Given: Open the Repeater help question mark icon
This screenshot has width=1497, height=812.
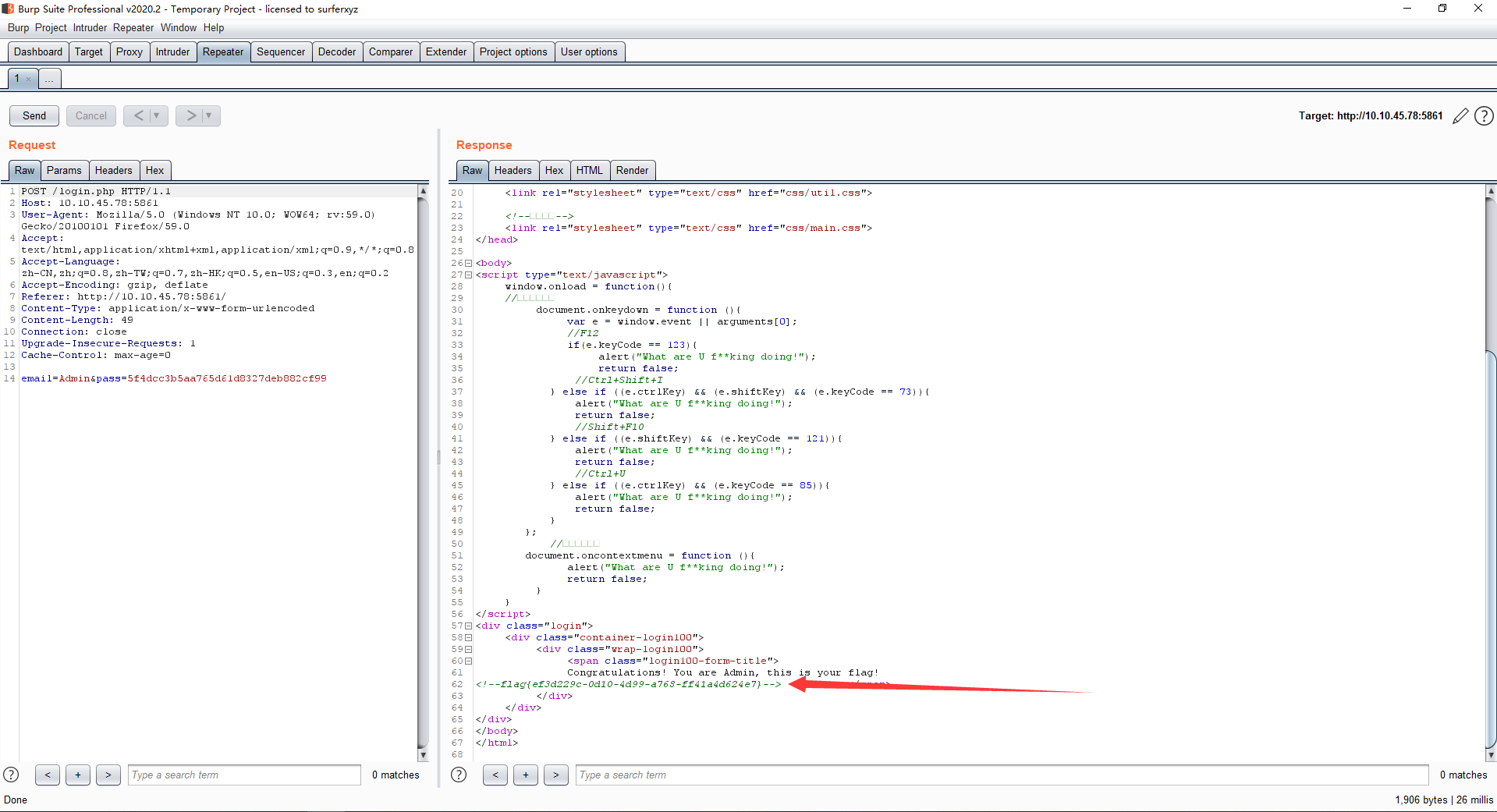Looking at the screenshot, I should coord(1484,116).
